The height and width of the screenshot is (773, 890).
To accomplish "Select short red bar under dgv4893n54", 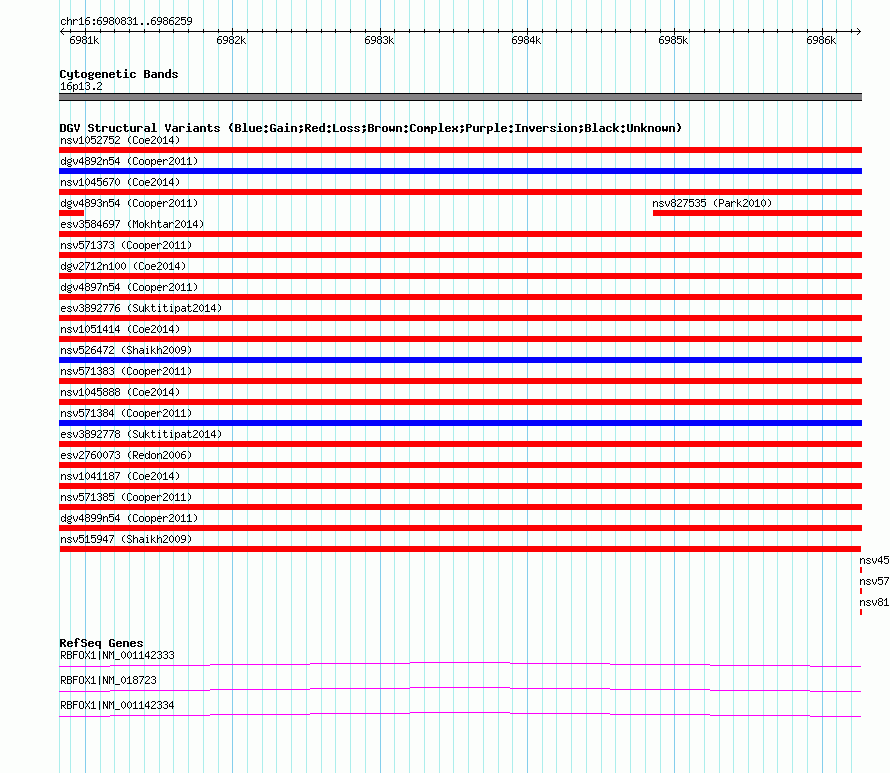I will 72,213.
